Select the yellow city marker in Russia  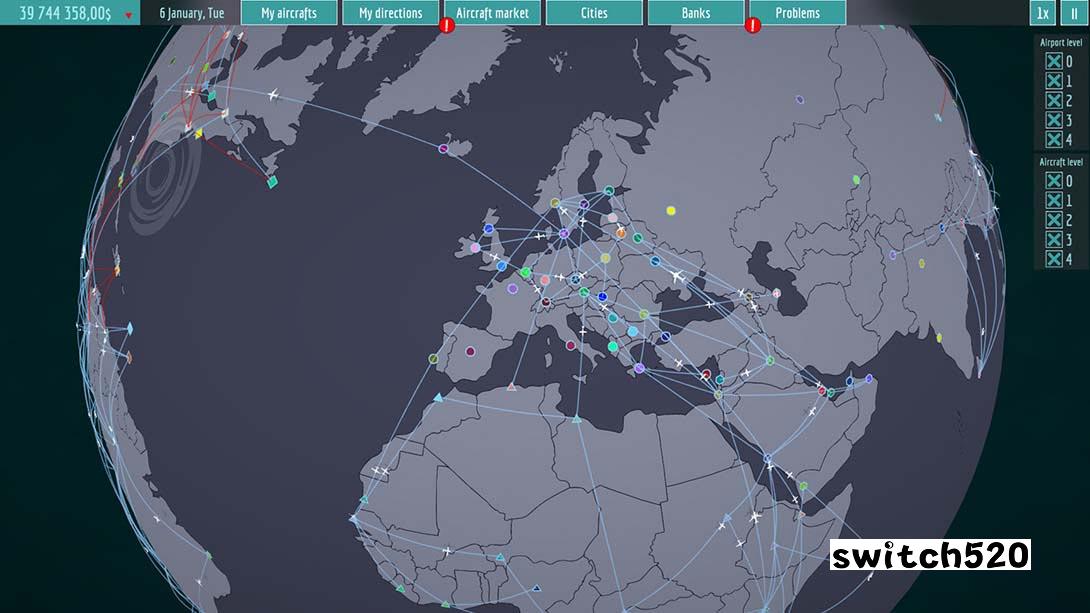click(671, 211)
